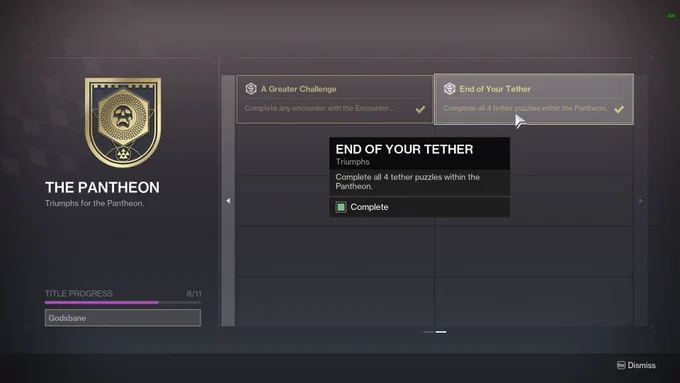Click the 8/11 progress count
The width and height of the screenshot is (680, 383).
pos(194,294)
